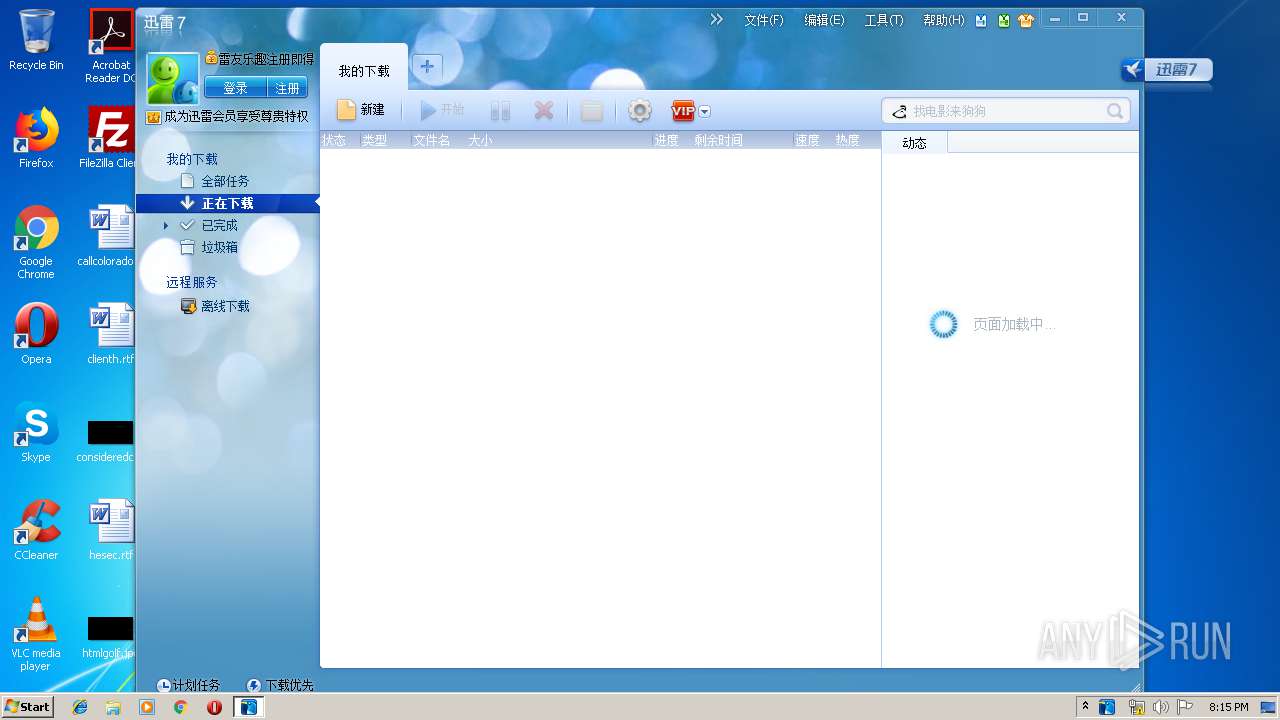Screen dimensions: 1280x720
Task: Click the 新建 new task button
Action: (x=360, y=110)
